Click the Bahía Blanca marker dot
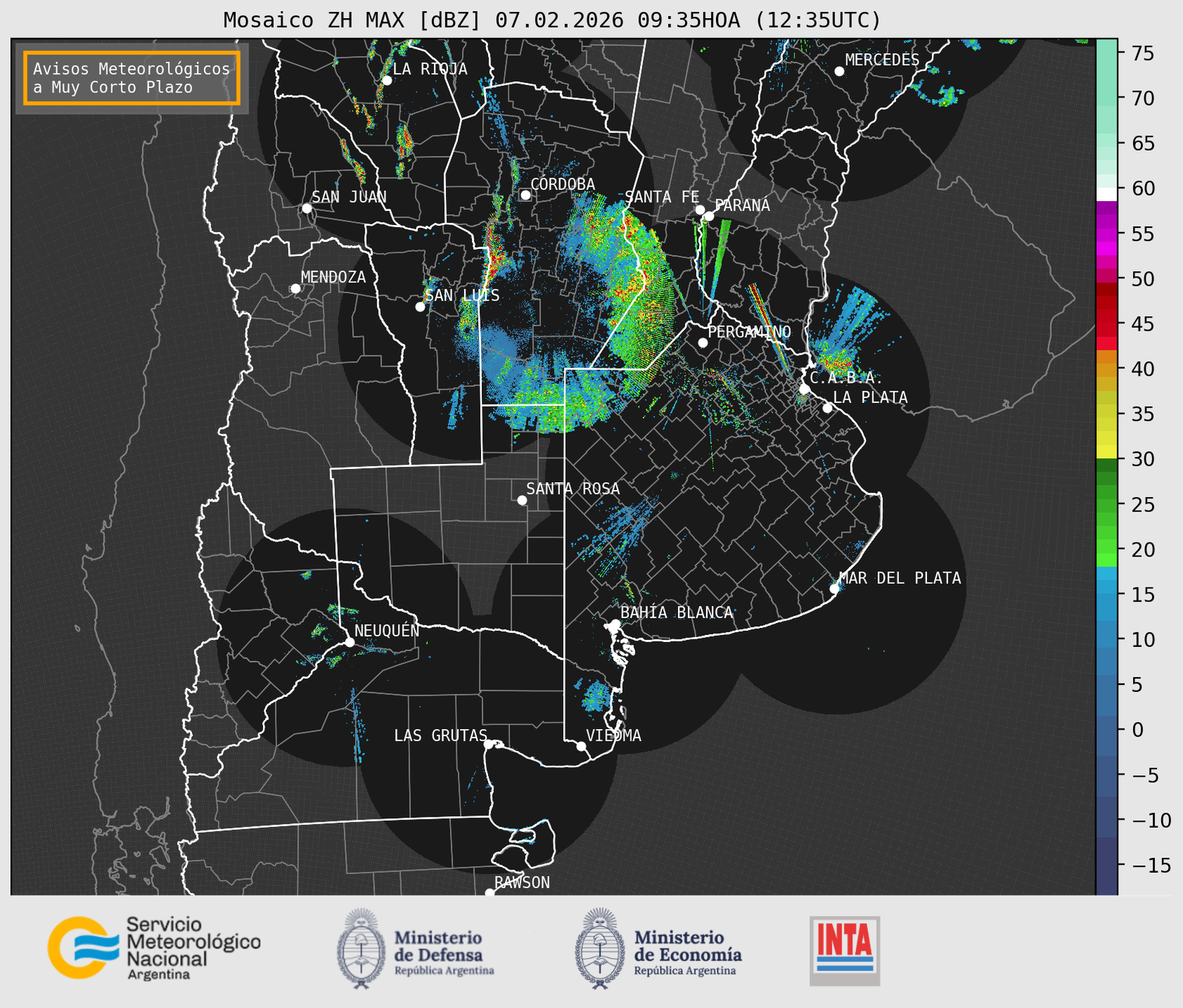The image size is (1183, 1008). (x=615, y=624)
